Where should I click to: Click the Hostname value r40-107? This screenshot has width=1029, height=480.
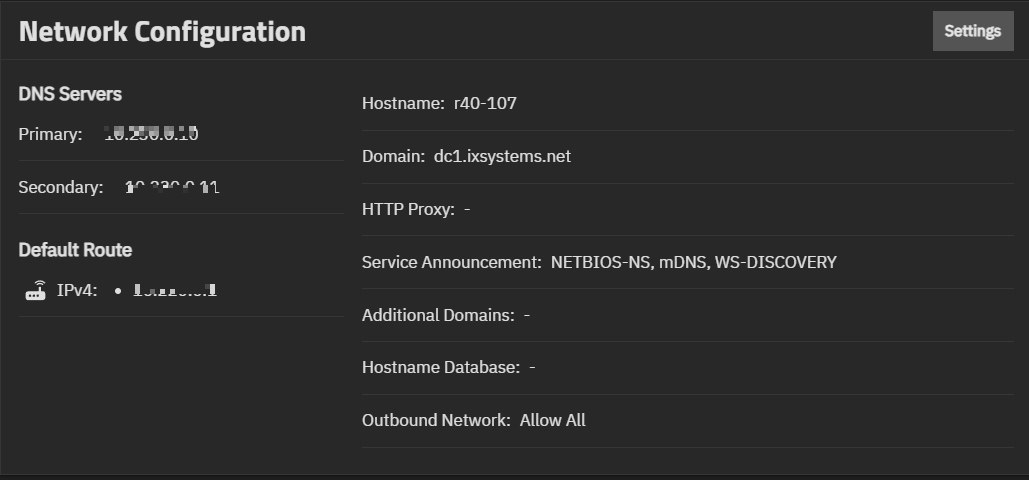pos(485,103)
